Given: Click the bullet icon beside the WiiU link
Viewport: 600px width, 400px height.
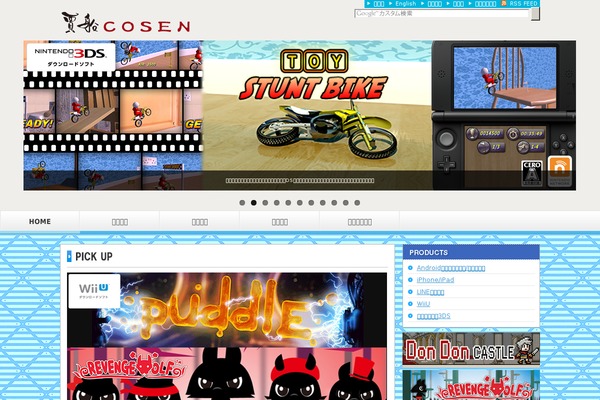Looking at the screenshot, I should [410, 304].
